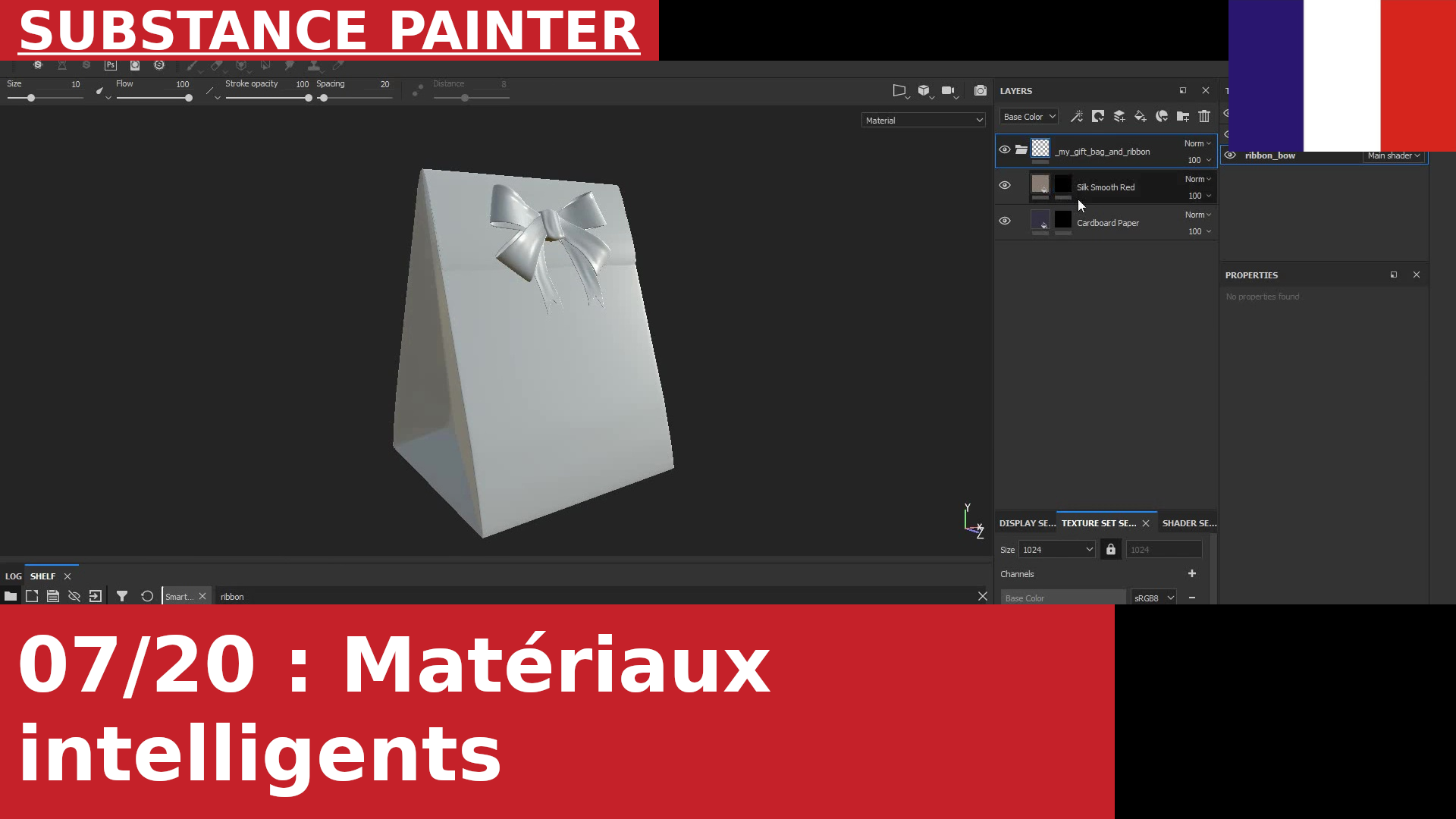Click the video camera icon in viewport toolbar

point(948,90)
